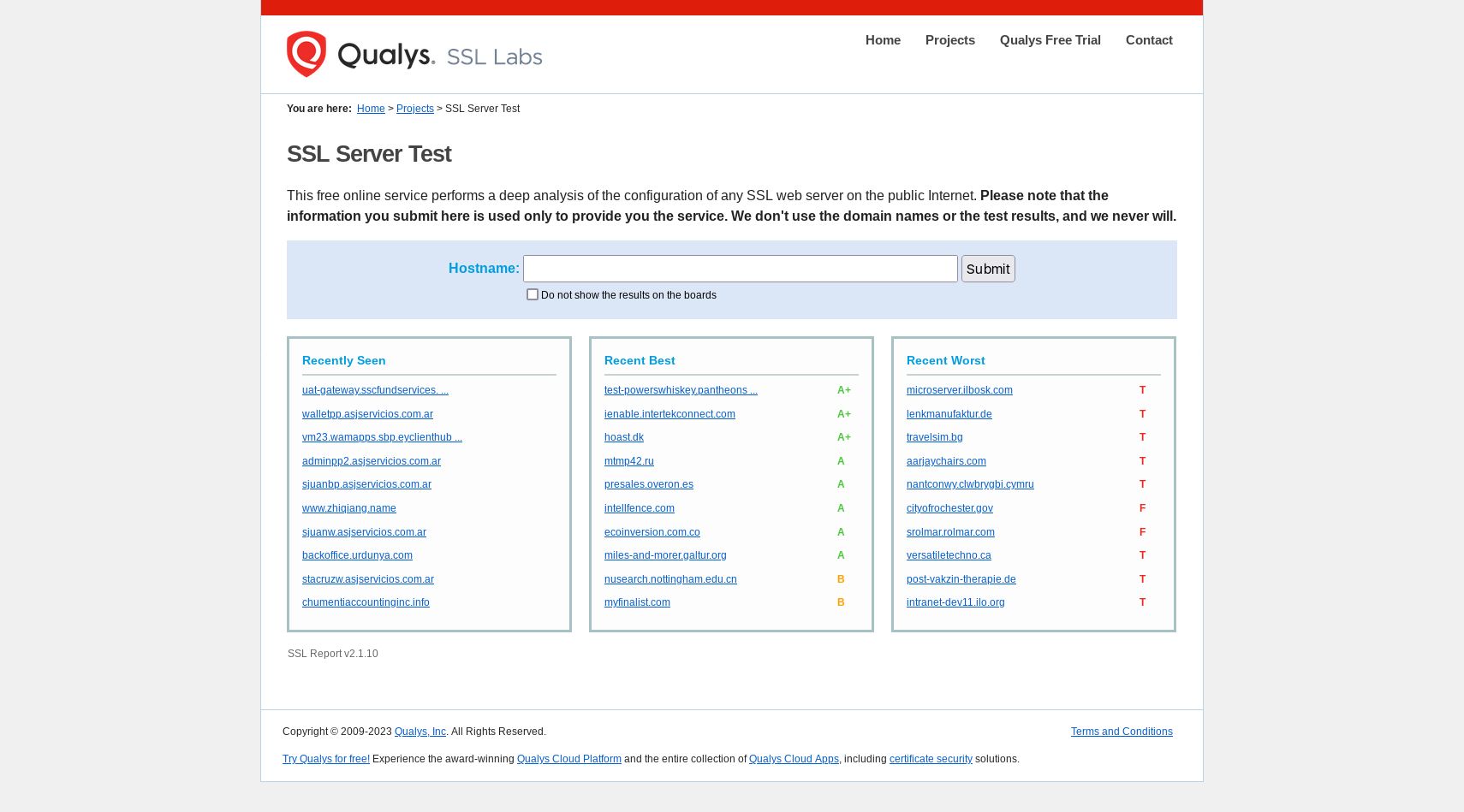Click the Qualys, Inc footer link

tap(420, 732)
